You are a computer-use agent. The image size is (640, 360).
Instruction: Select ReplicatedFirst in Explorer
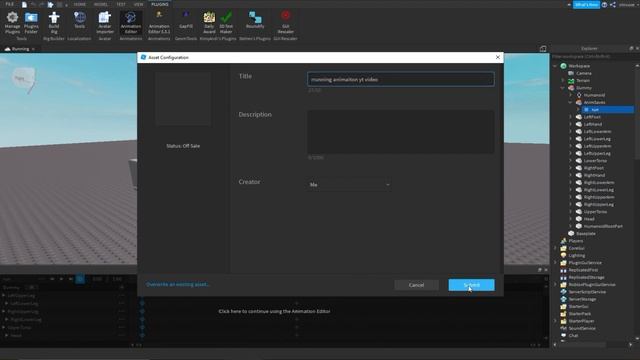click(583, 270)
